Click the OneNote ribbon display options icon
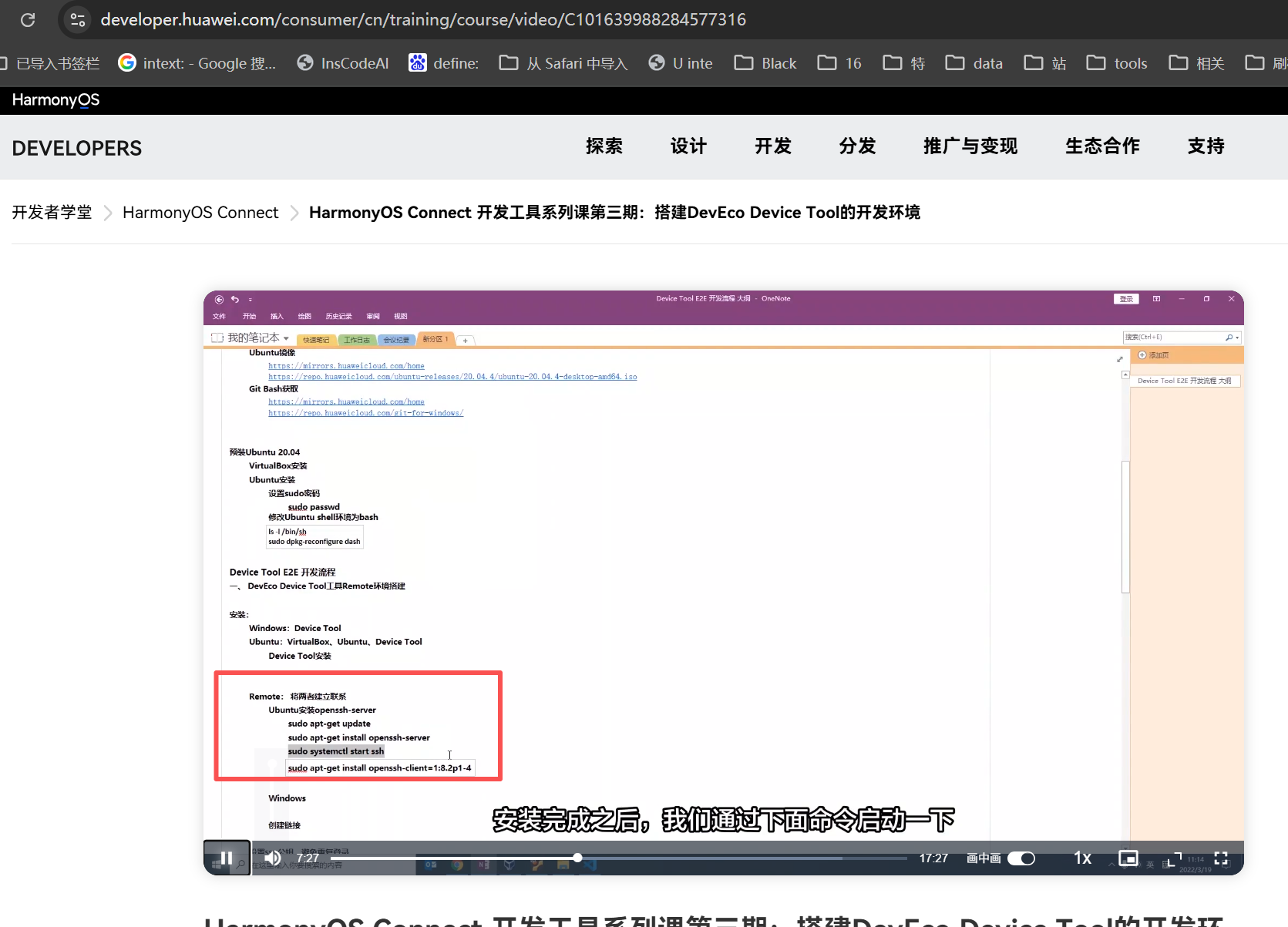The width and height of the screenshot is (1288, 927). tap(1156, 299)
